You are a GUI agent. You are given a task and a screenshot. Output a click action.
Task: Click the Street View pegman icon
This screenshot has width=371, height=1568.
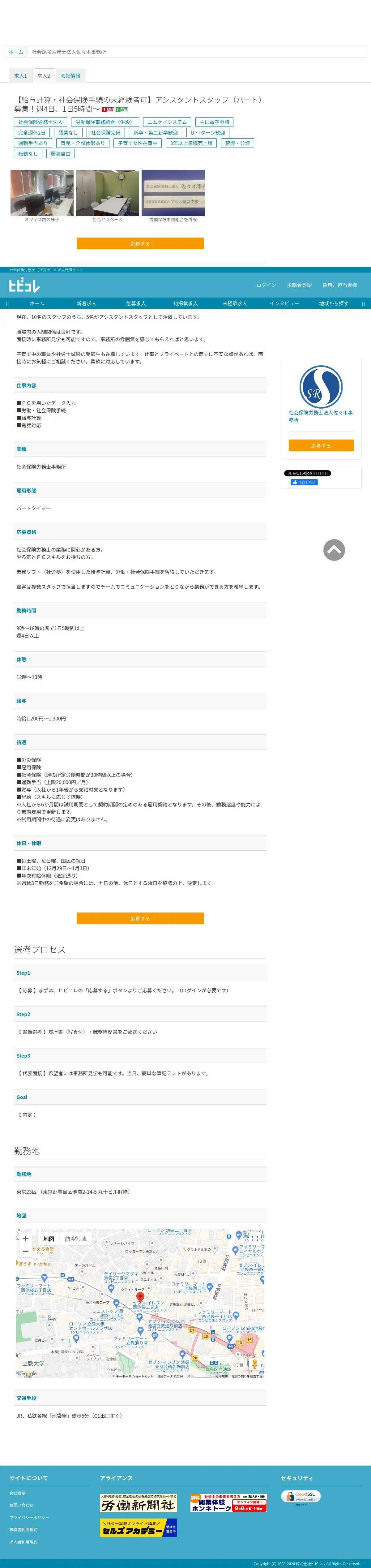[x=255, y=1364]
